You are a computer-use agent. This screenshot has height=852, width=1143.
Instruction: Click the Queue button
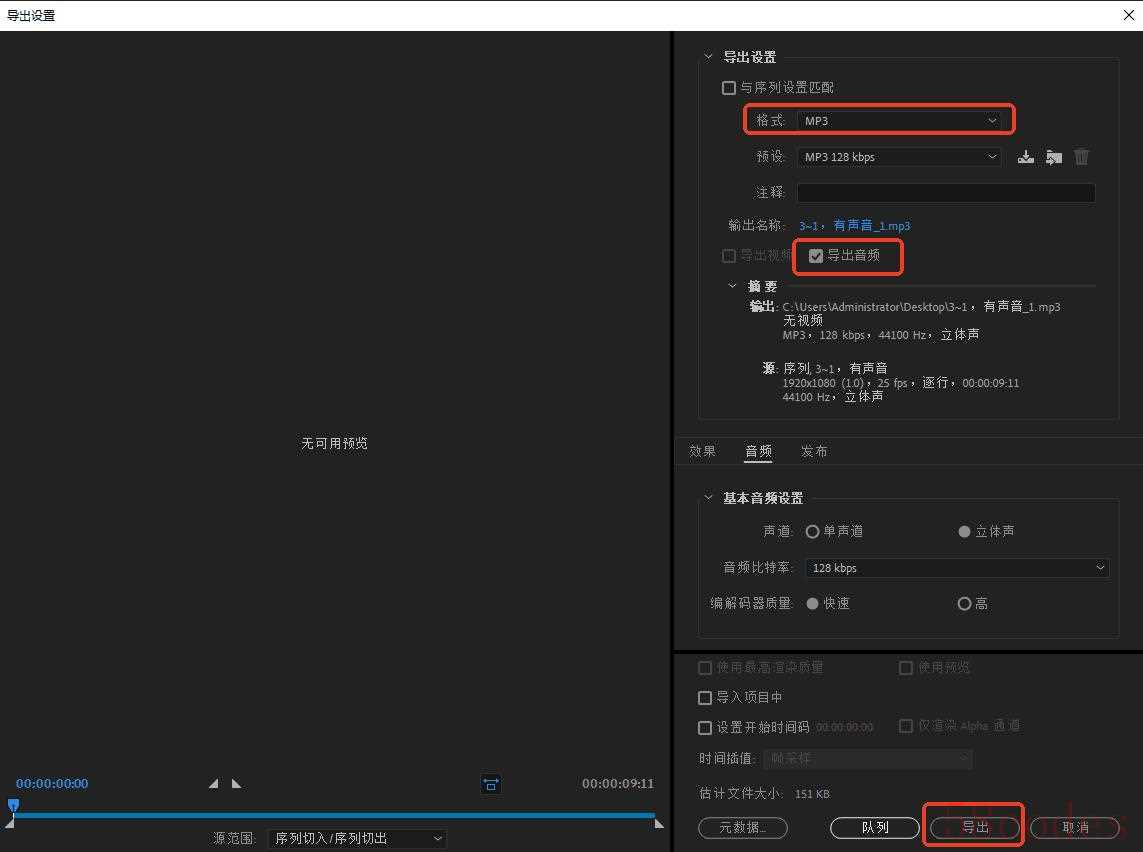coord(875,827)
